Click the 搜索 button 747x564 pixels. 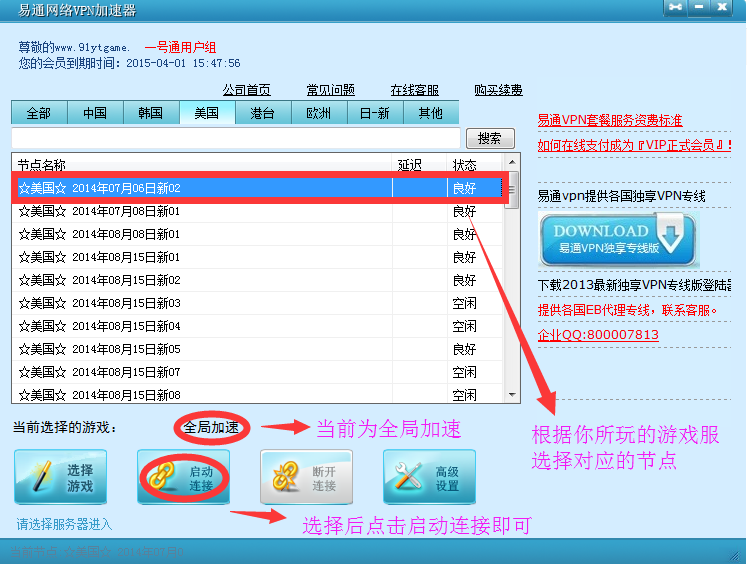click(x=489, y=139)
